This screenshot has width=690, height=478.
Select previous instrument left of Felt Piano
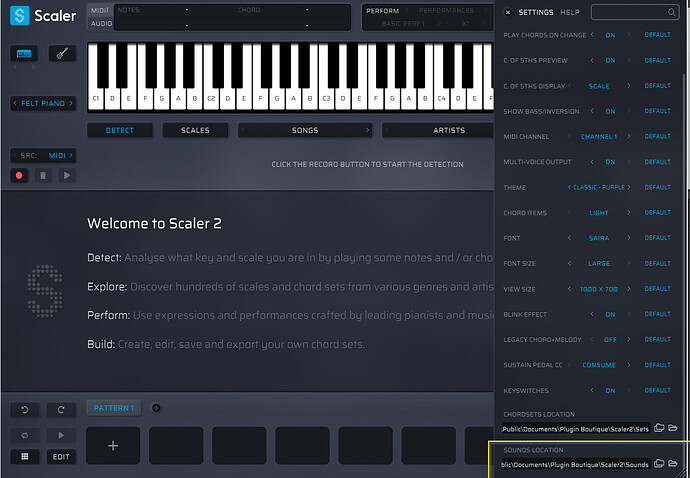click(15, 103)
